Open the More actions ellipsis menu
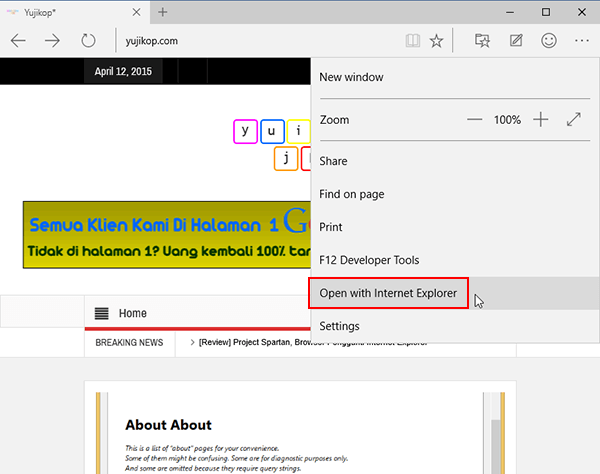 (x=582, y=40)
